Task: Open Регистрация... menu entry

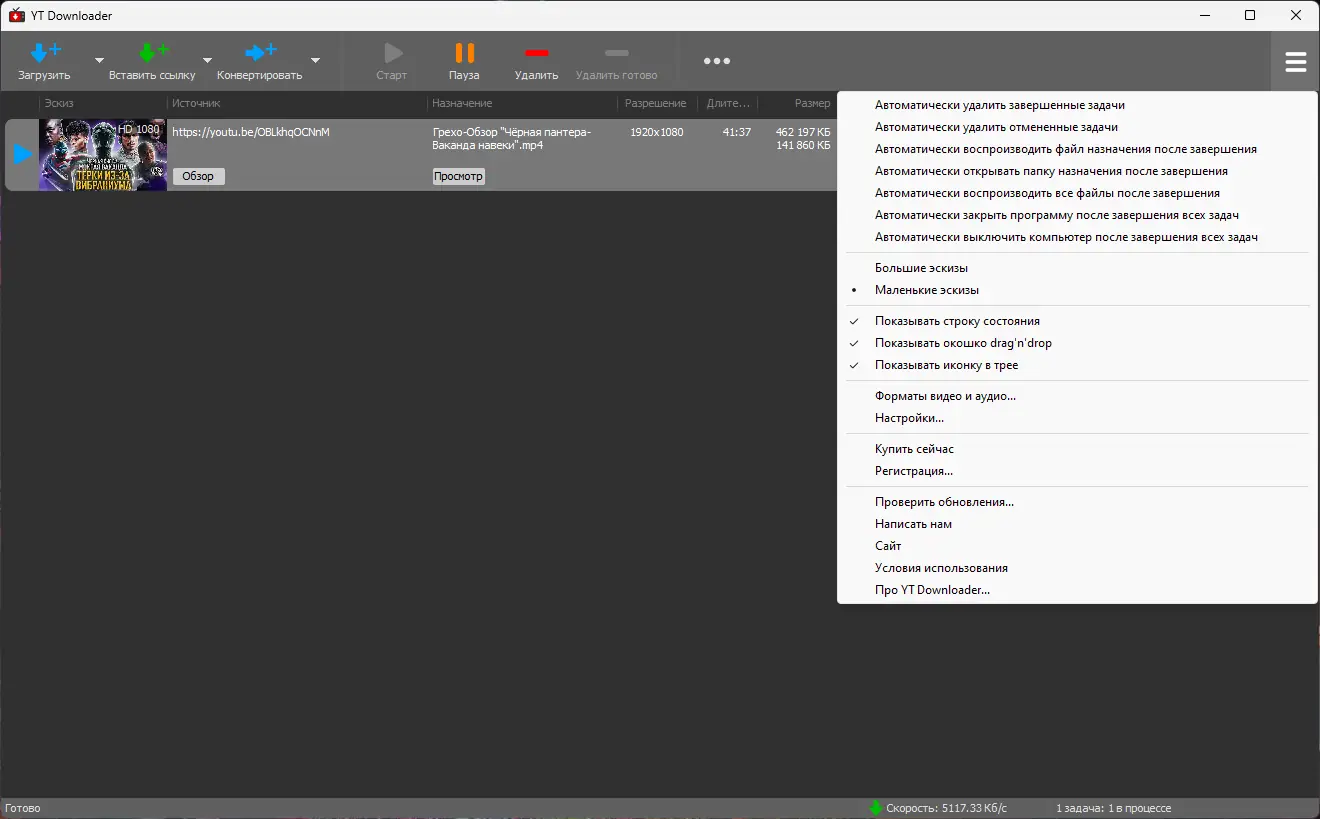Action: tap(1077, 471)
